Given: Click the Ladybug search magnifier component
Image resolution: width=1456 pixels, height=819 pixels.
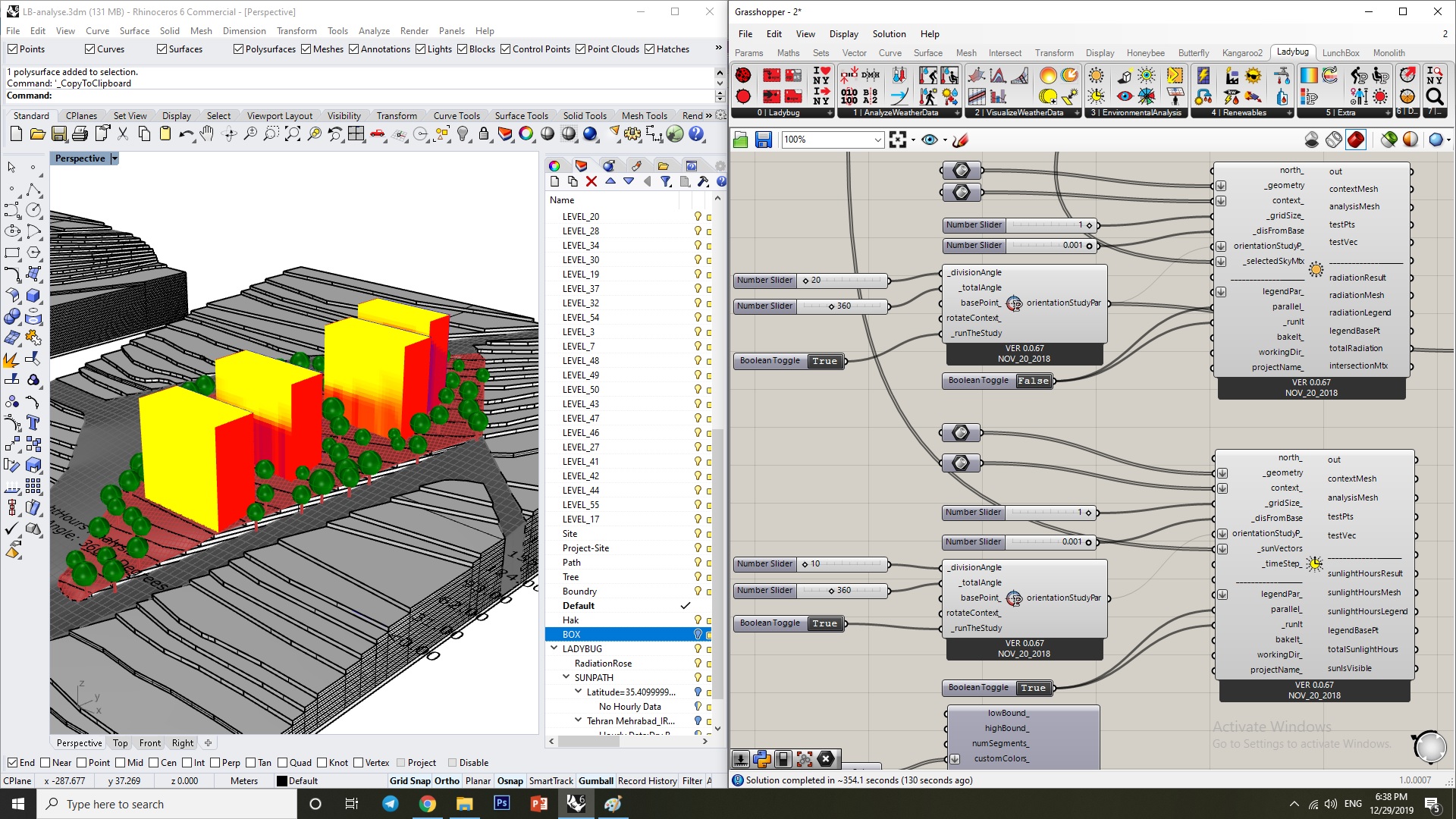Looking at the screenshot, I should (x=1435, y=96).
